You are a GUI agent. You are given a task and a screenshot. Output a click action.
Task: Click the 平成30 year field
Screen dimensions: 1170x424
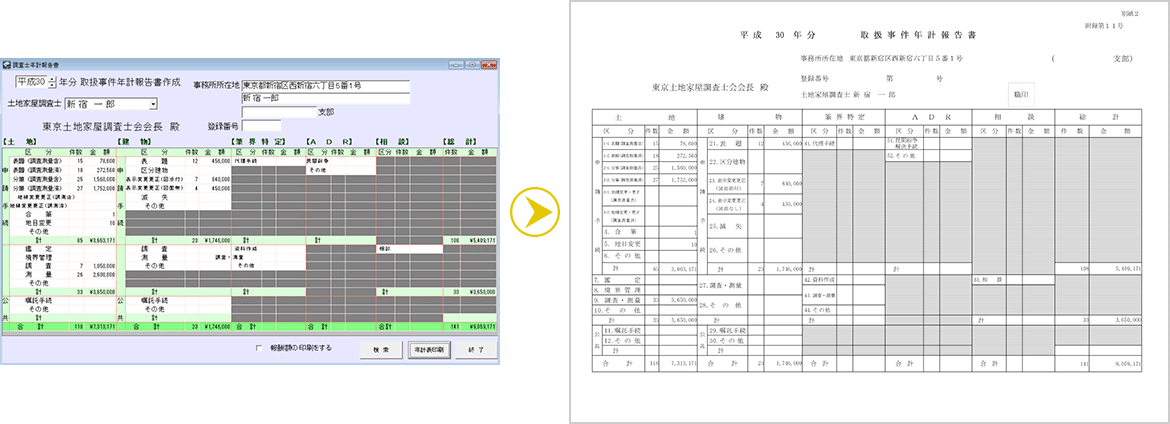[x=32, y=84]
